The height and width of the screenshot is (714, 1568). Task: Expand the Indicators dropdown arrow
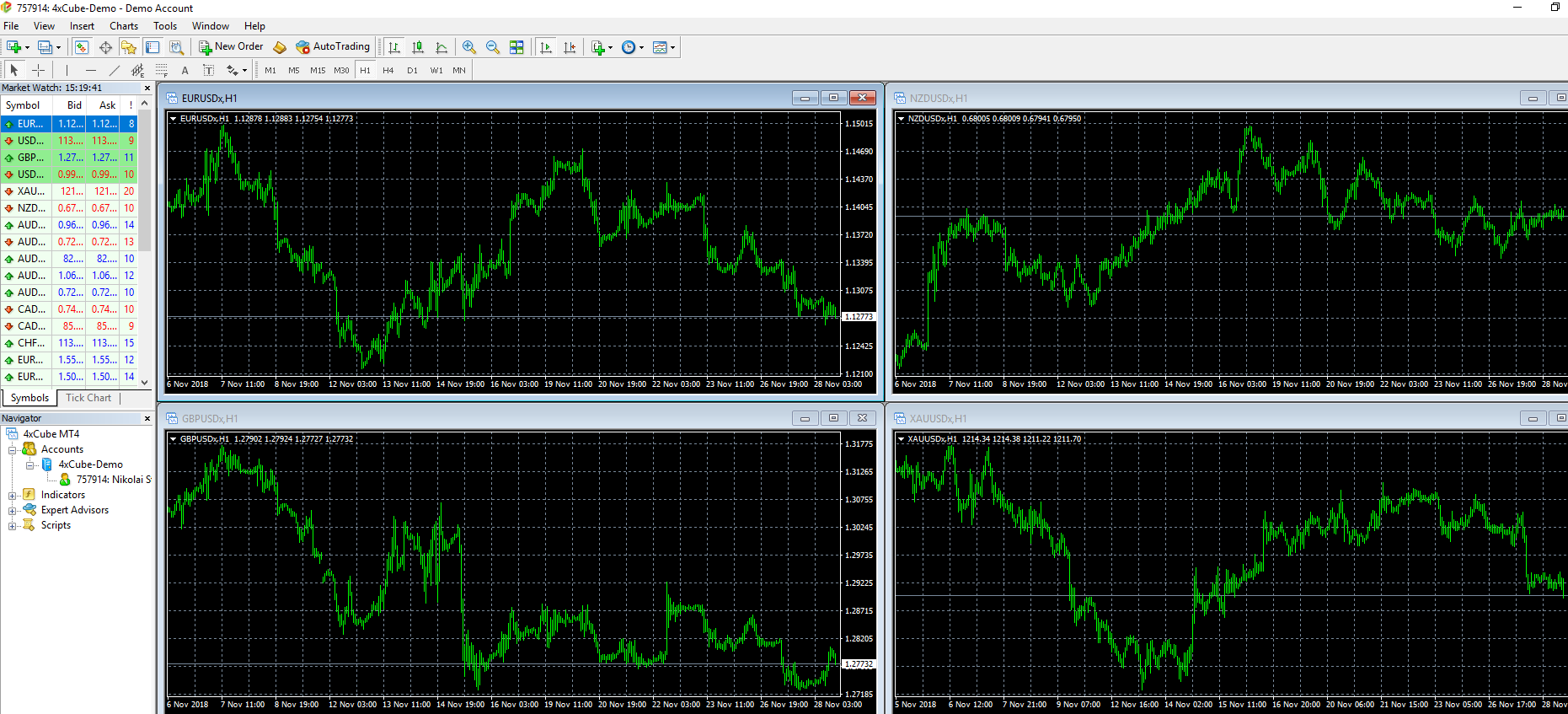click(610, 48)
